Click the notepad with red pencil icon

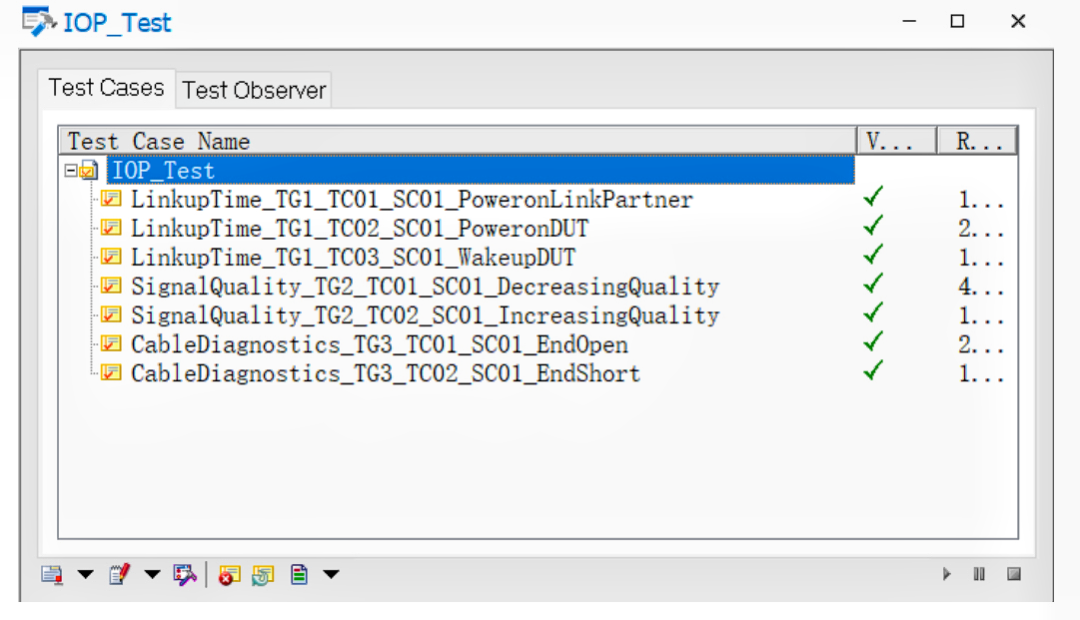[x=120, y=575]
